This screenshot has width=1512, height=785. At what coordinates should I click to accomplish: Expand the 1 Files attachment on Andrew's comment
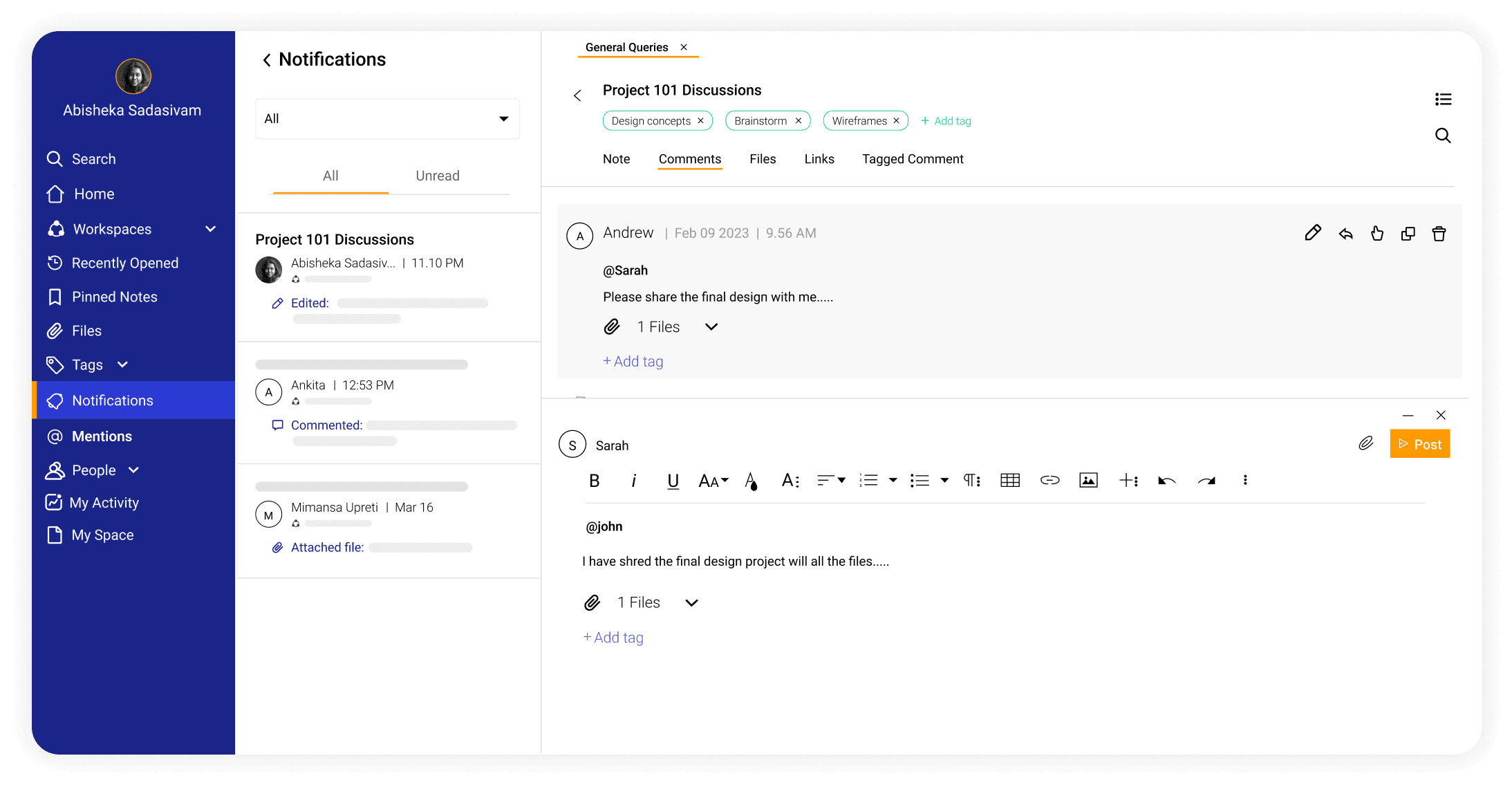pyautogui.click(x=711, y=326)
